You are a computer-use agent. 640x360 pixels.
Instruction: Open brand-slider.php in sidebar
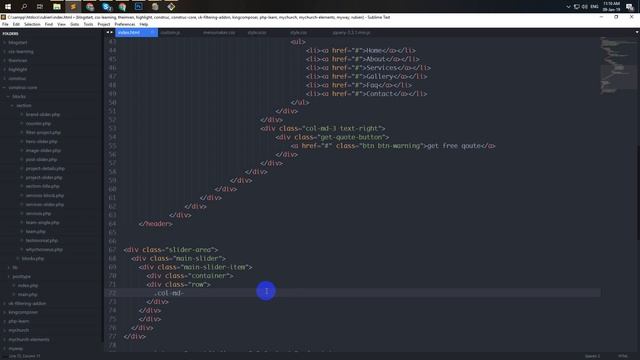(x=42, y=114)
